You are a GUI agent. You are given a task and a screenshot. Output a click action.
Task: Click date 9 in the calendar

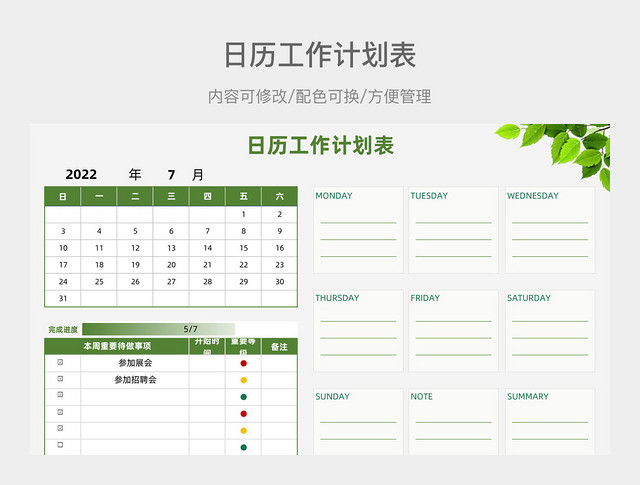coord(280,231)
